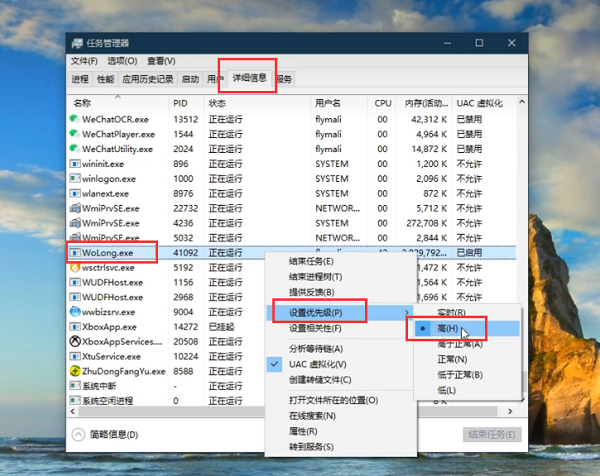Open the 查看(V) menu

(x=161, y=61)
